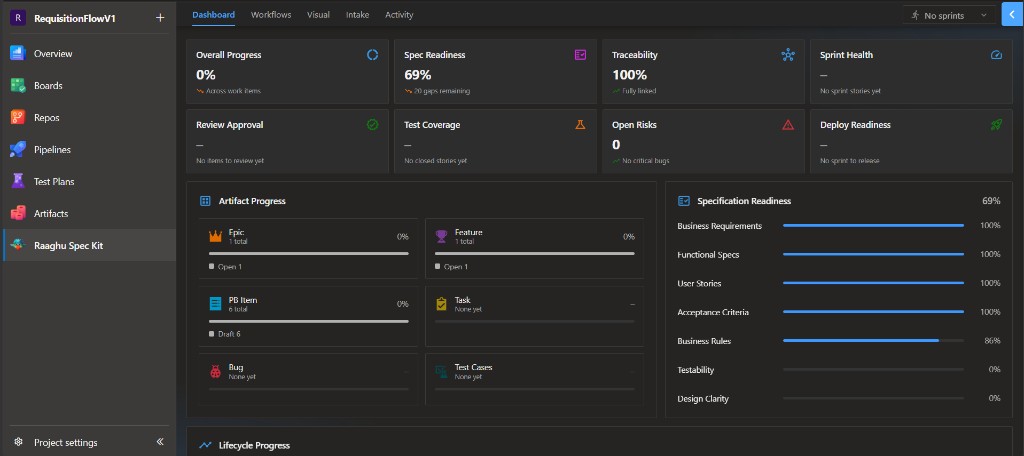Viewport: 1024px width, 456px height.
Task: Collapse the sidebar with the double chevron
Action: (x=160, y=442)
